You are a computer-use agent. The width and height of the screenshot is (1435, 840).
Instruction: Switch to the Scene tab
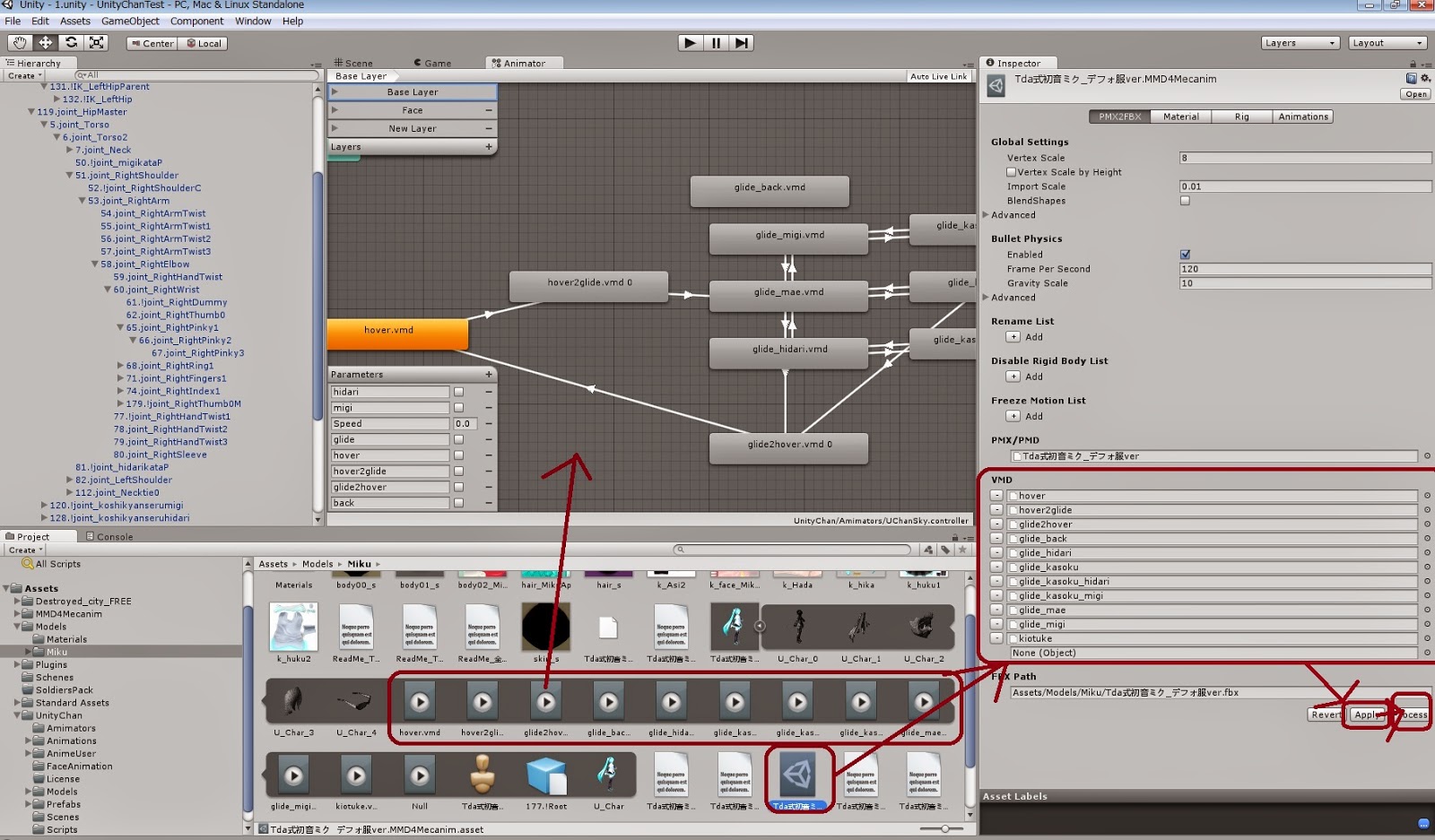(353, 64)
